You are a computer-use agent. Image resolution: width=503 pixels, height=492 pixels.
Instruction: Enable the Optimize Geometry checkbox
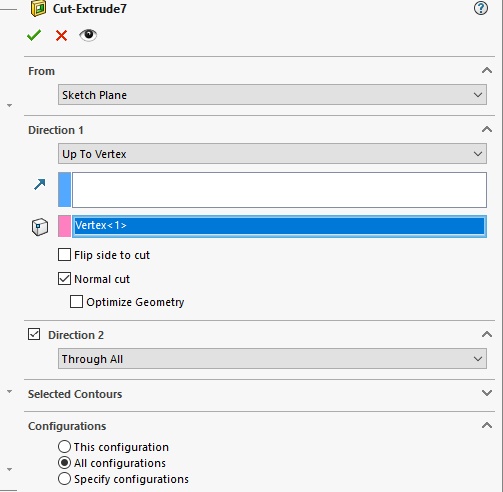click(x=76, y=302)
